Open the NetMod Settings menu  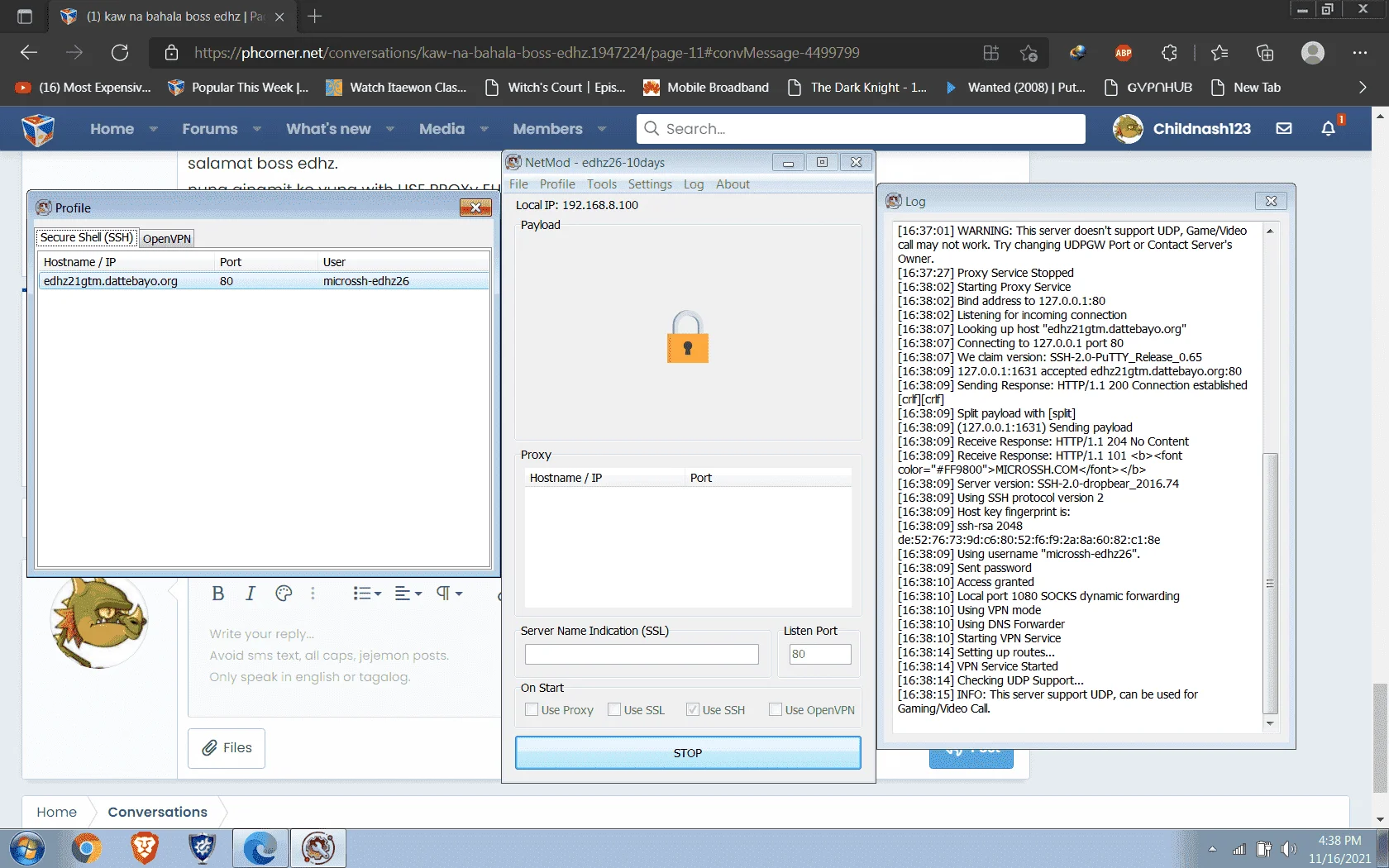coord(650,184)
